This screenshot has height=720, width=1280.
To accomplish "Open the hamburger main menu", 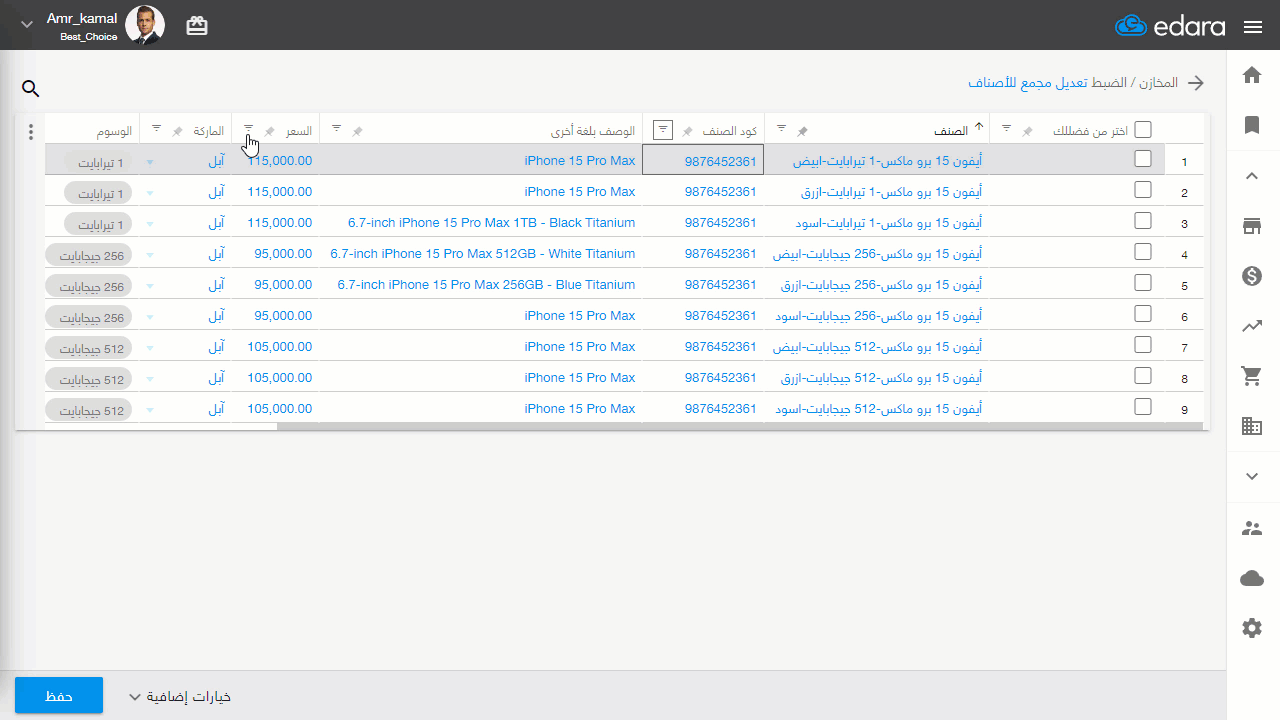I will [1253, 27].
